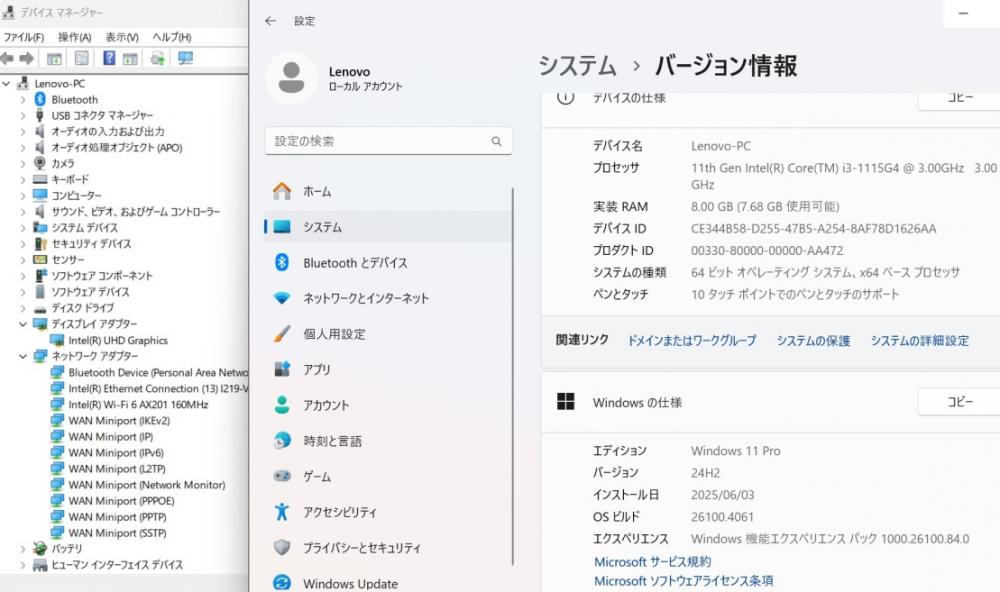Click the Lenovo user avatar in Settings
Screen dimensions: 1000x592
[291, 78]
